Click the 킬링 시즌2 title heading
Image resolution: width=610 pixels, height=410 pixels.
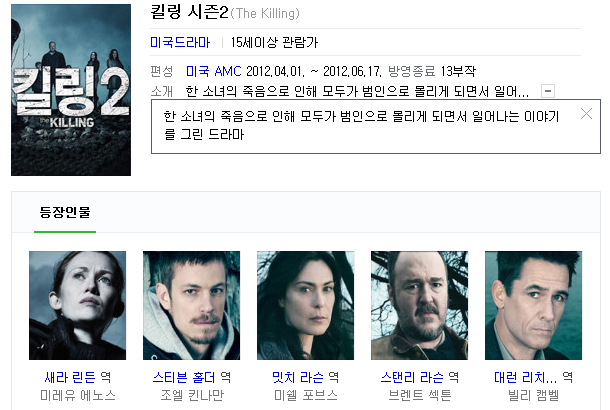coord(189,12)
